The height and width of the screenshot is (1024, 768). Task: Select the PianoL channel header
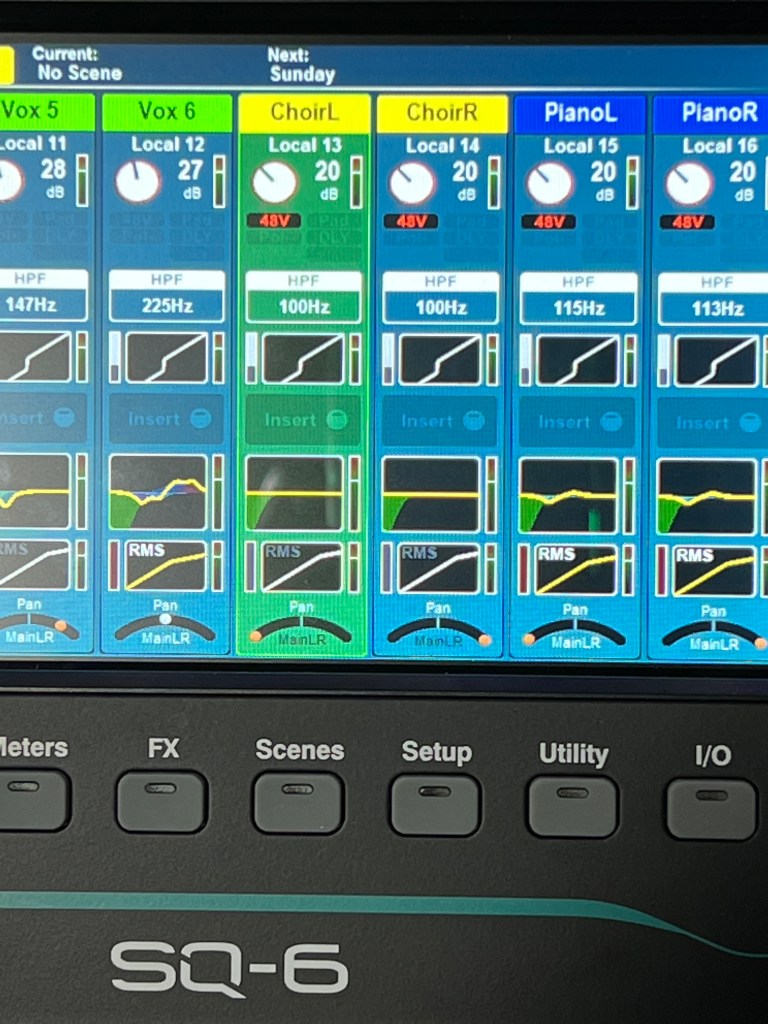[578, 113]
